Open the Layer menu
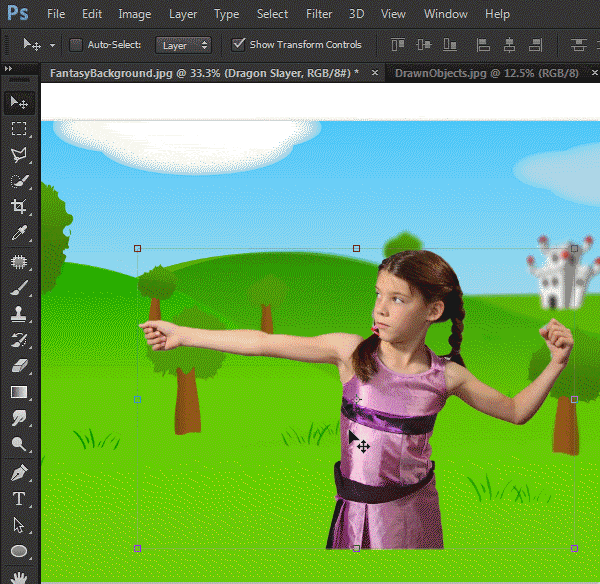Screen dimensions: 600x584 pyautogui.click(x=183, y=14)
